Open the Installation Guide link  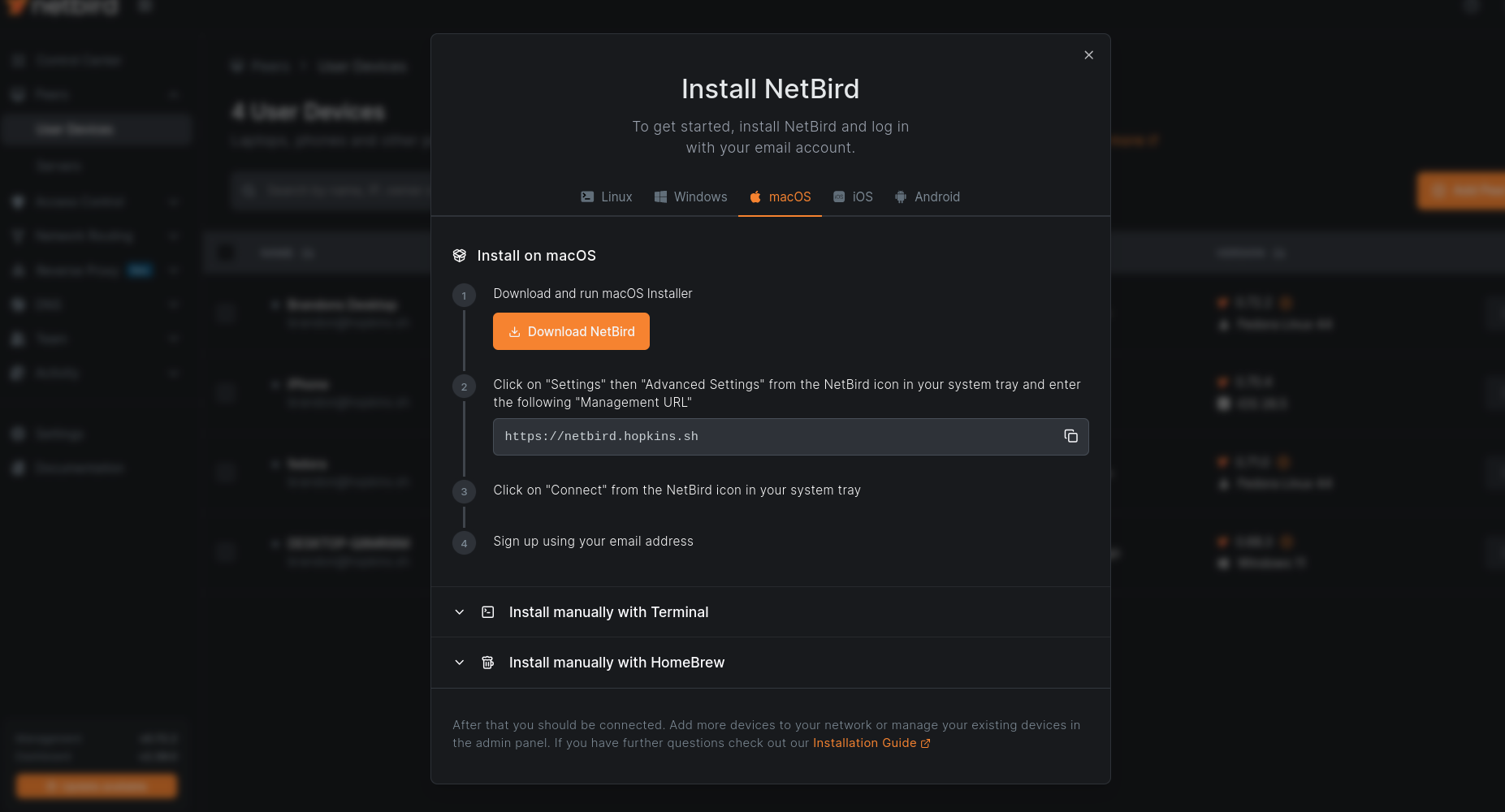(x=871, y=743)
